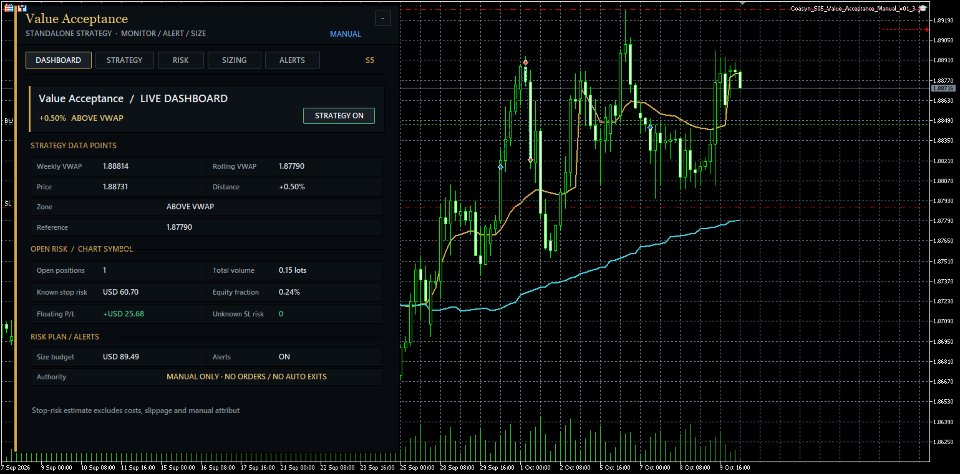Select the red sell arrow marker near 1 Oct peak
Viewport: 960px width, 474px height.
(525, 62)
